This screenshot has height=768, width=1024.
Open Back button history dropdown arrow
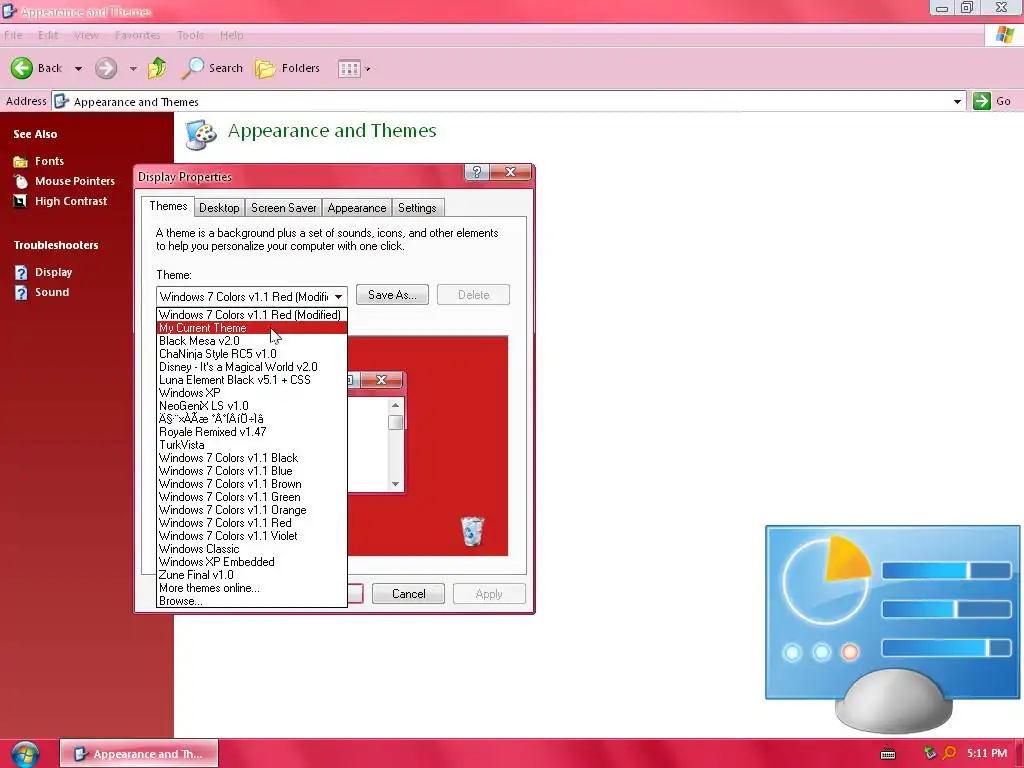coord(78,69)
